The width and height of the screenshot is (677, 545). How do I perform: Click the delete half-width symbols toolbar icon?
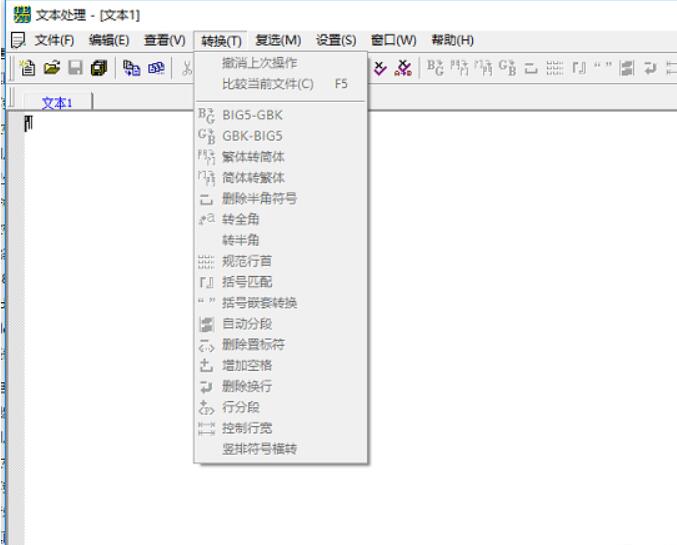[x=531, y=68]
